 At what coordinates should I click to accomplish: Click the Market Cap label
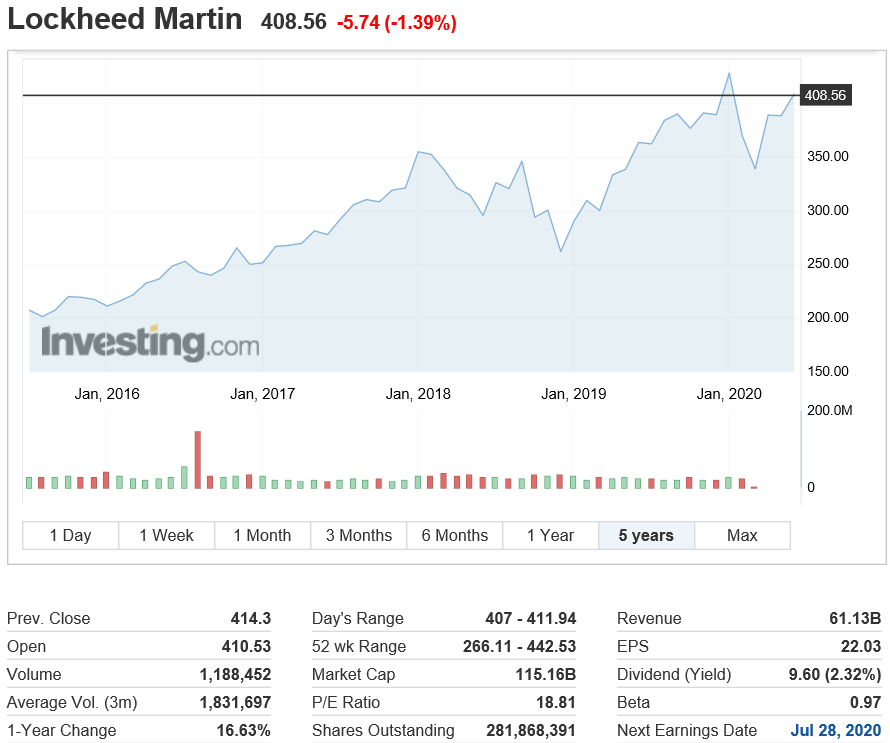[354, 674]
